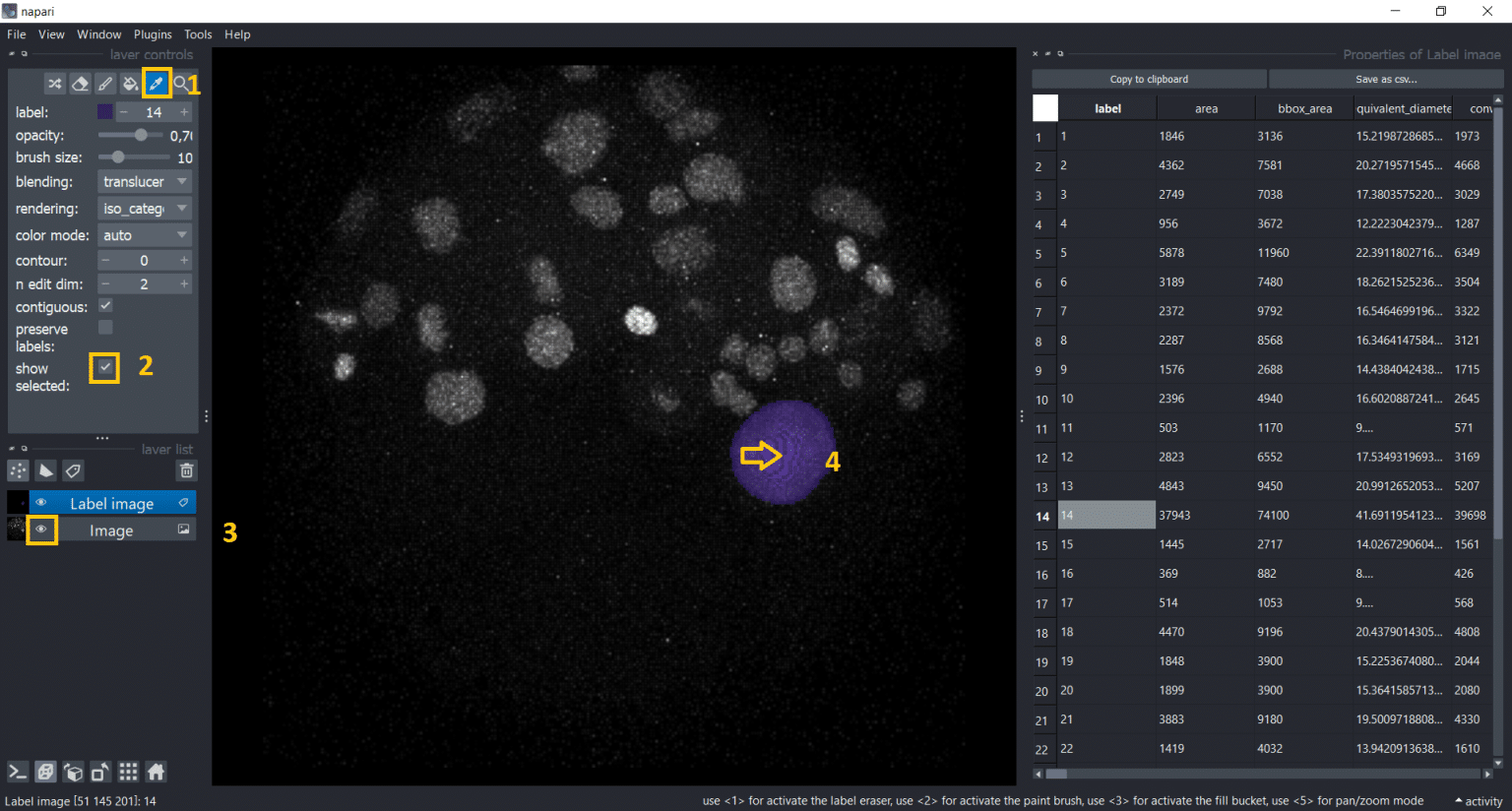1512x811 pixels.
Task: Open the Plugins menu
Action: click(153, 33)
